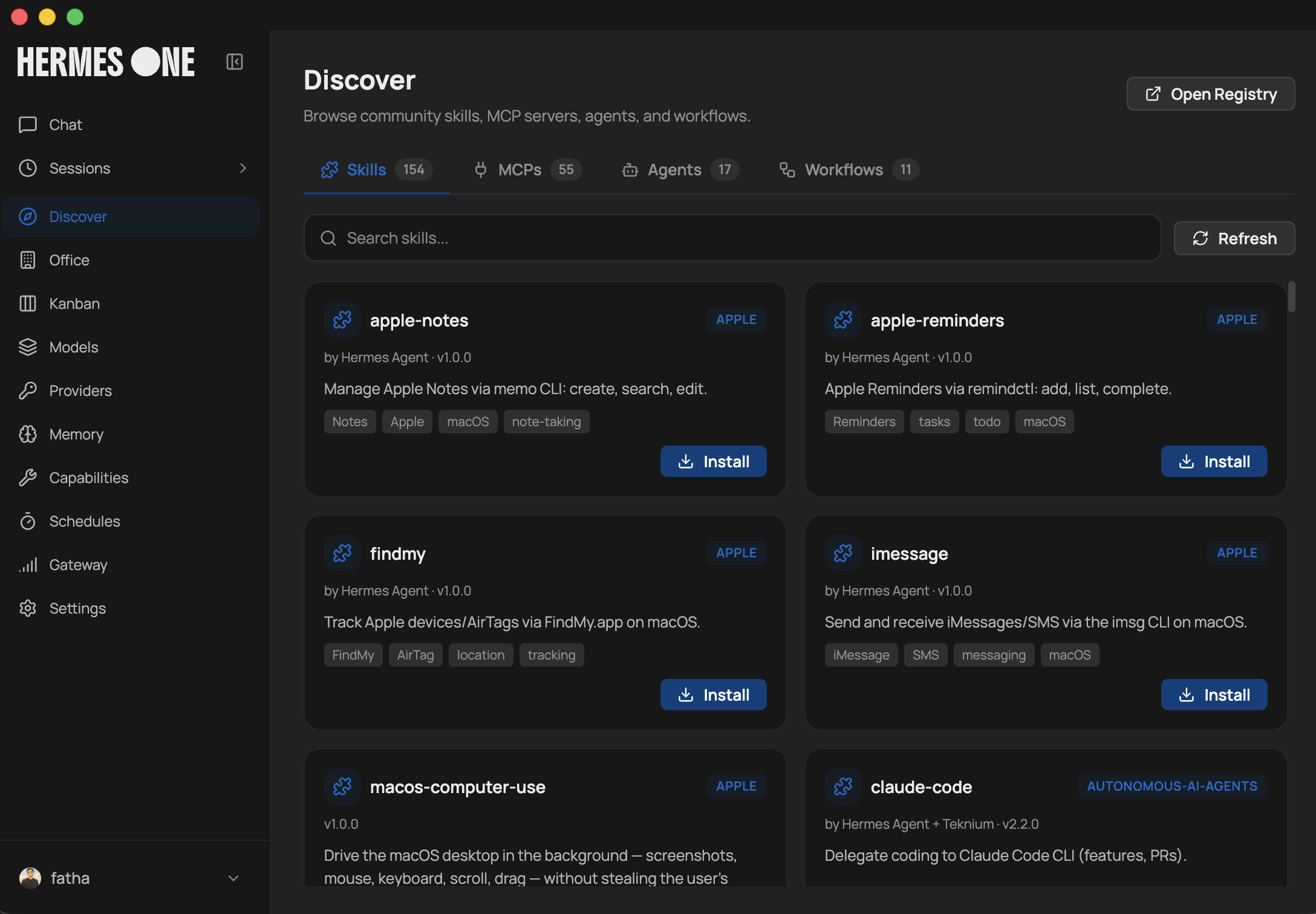The image size is (1316, 914).
Task: Open the Sessions section
Action: 131,168
